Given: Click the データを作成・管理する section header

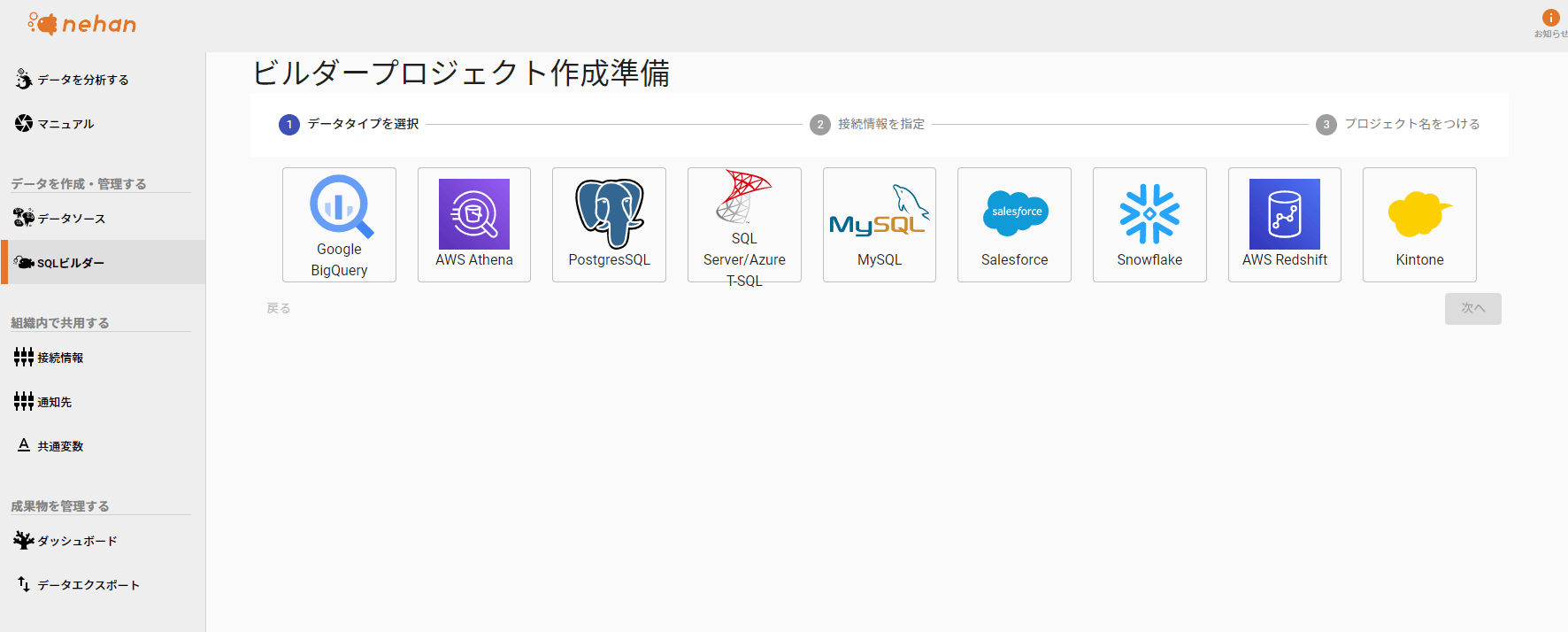Looking at the screenshot, I should (78, 184).
